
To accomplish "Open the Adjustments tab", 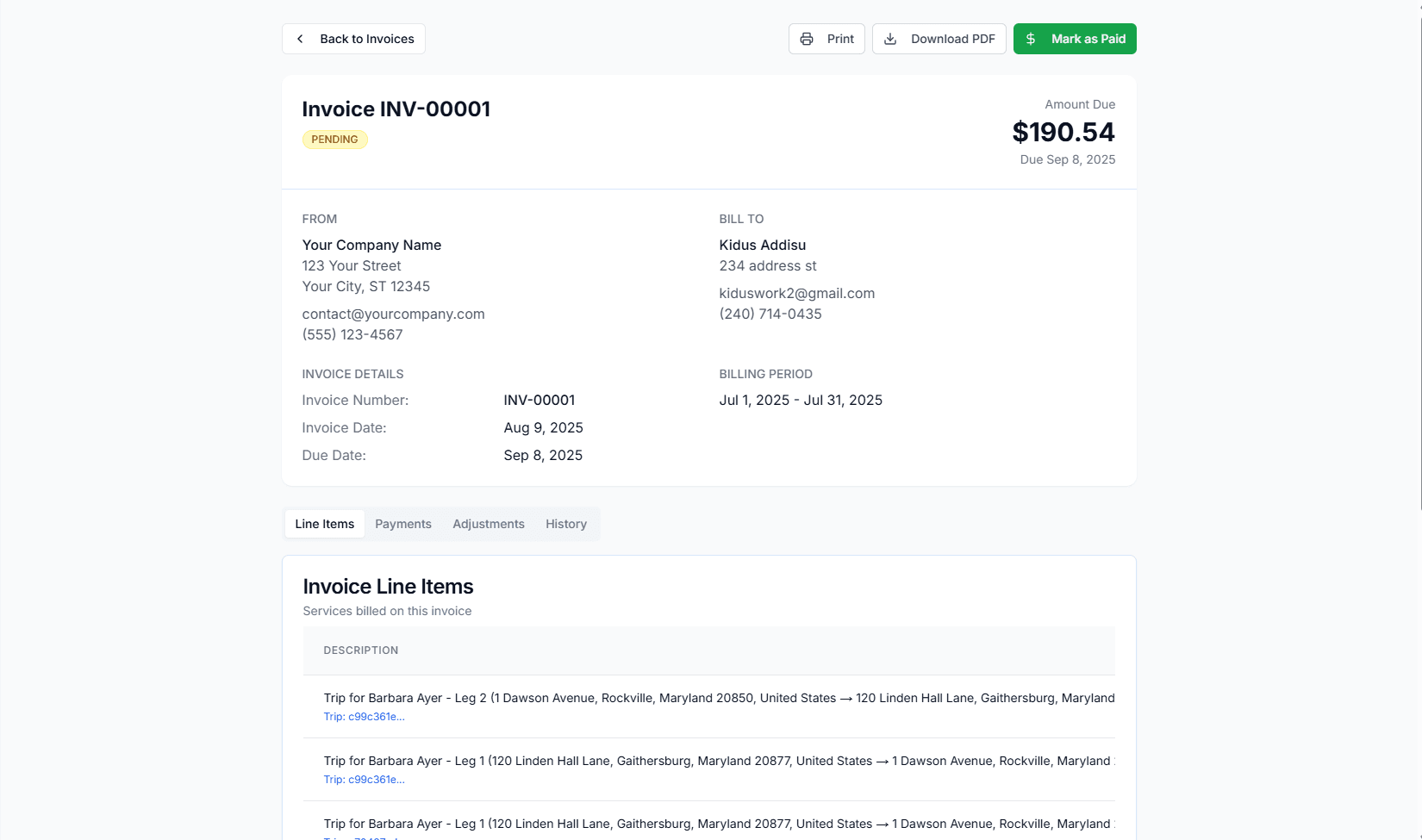I will pos(488,524).
